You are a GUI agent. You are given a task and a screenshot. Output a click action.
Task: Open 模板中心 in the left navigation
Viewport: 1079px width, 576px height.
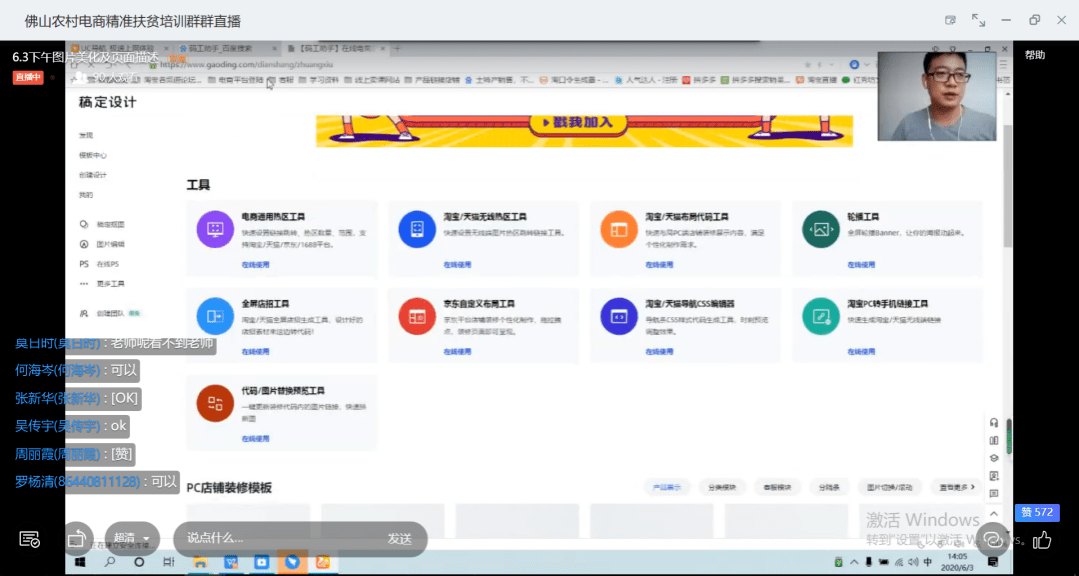(x=93, y=155)
